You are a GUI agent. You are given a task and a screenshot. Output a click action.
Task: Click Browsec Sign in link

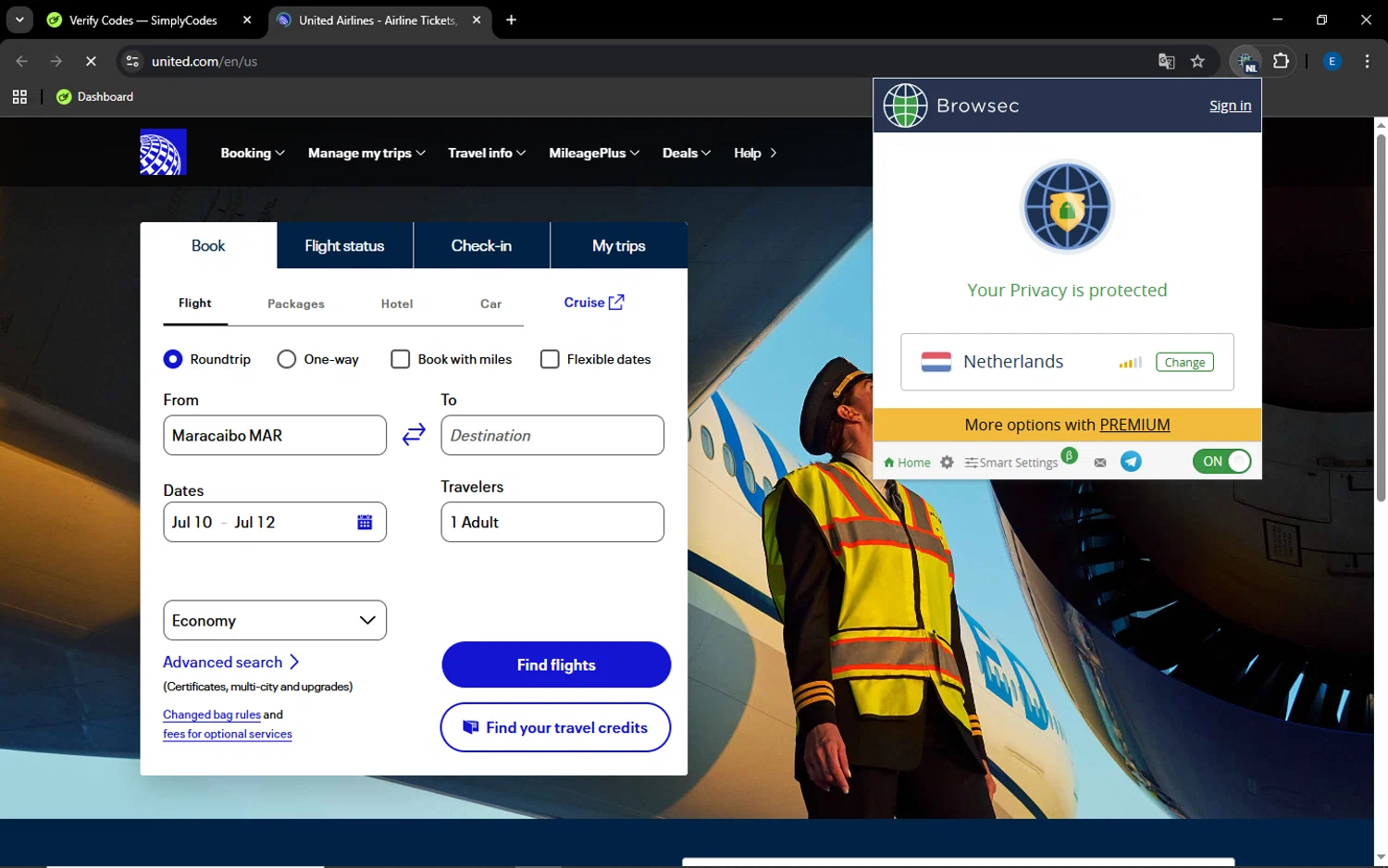click(1230, 105)
